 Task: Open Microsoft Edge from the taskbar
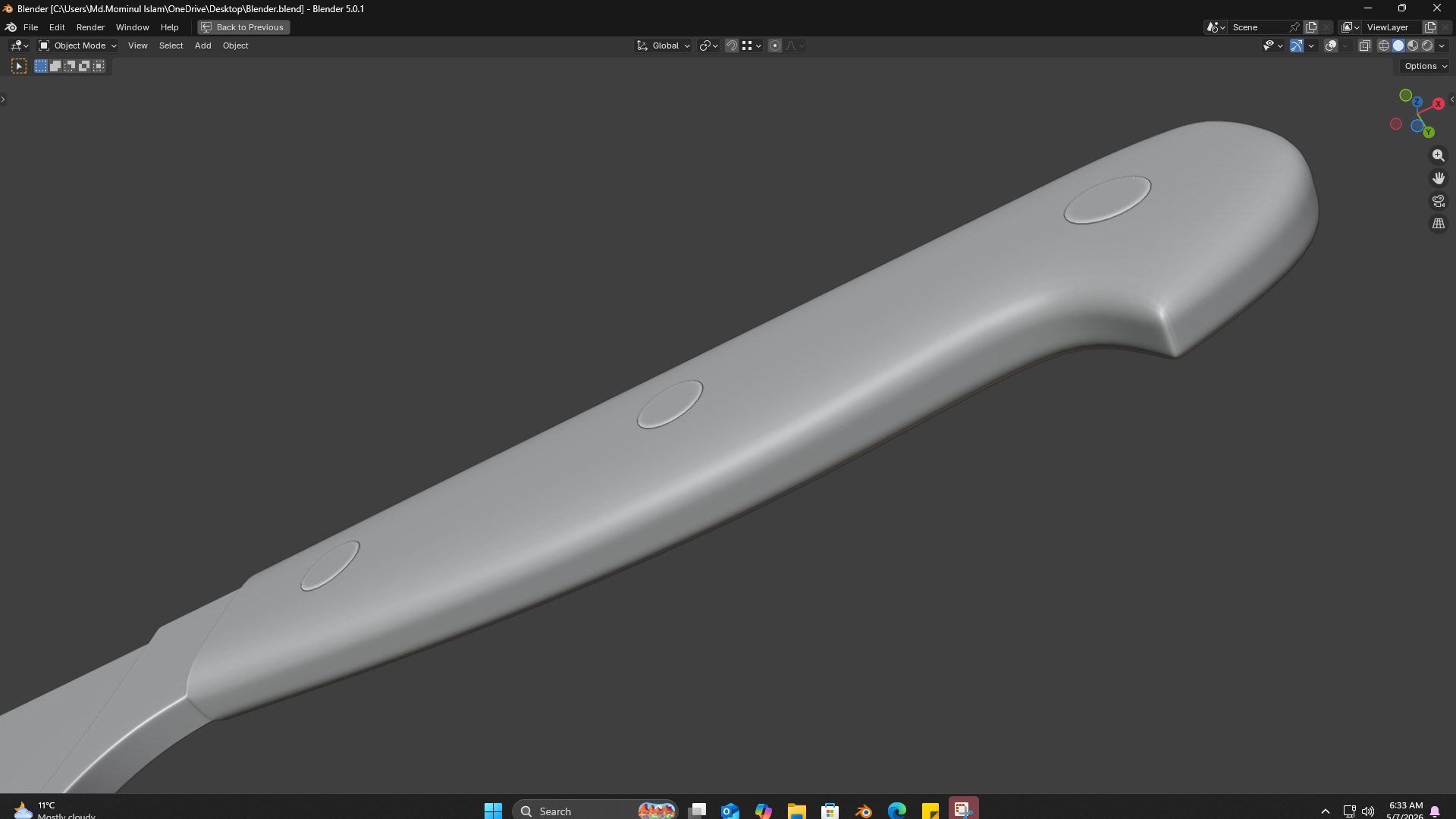coord(896,811)
